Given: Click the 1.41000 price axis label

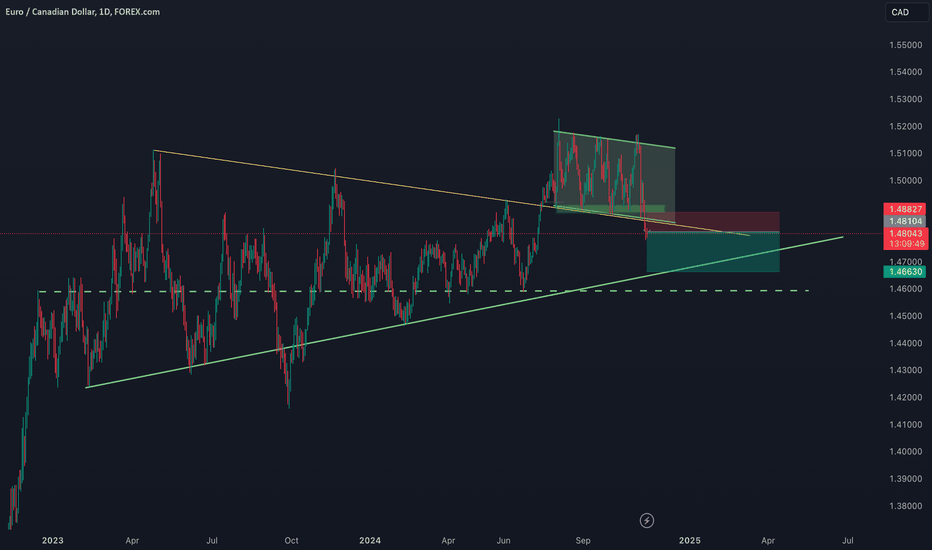Looking at the screenshot, I should click(x=906, y=425).
